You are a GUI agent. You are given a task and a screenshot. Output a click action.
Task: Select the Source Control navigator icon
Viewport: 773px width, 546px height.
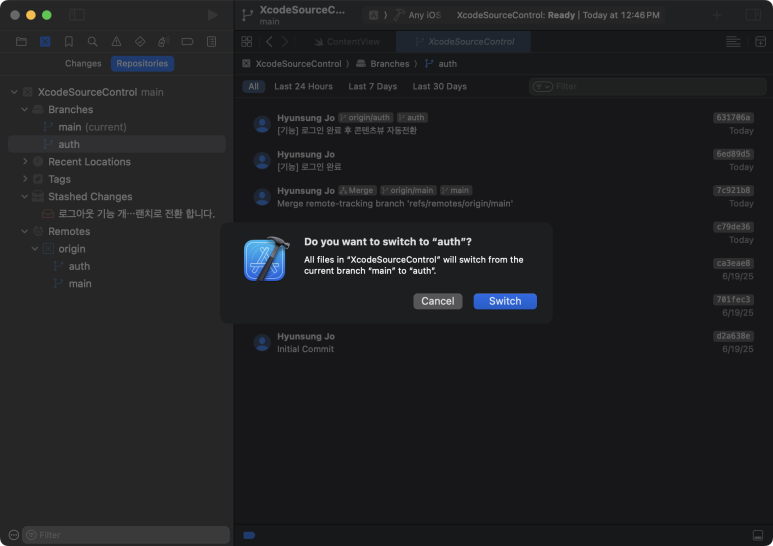pyautogui.click(x=45, y=42)
